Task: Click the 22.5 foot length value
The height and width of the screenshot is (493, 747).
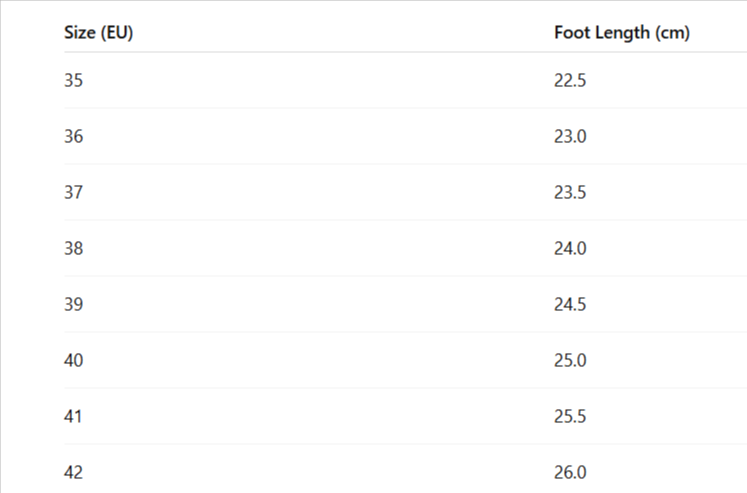Action: tap(570, 80)
